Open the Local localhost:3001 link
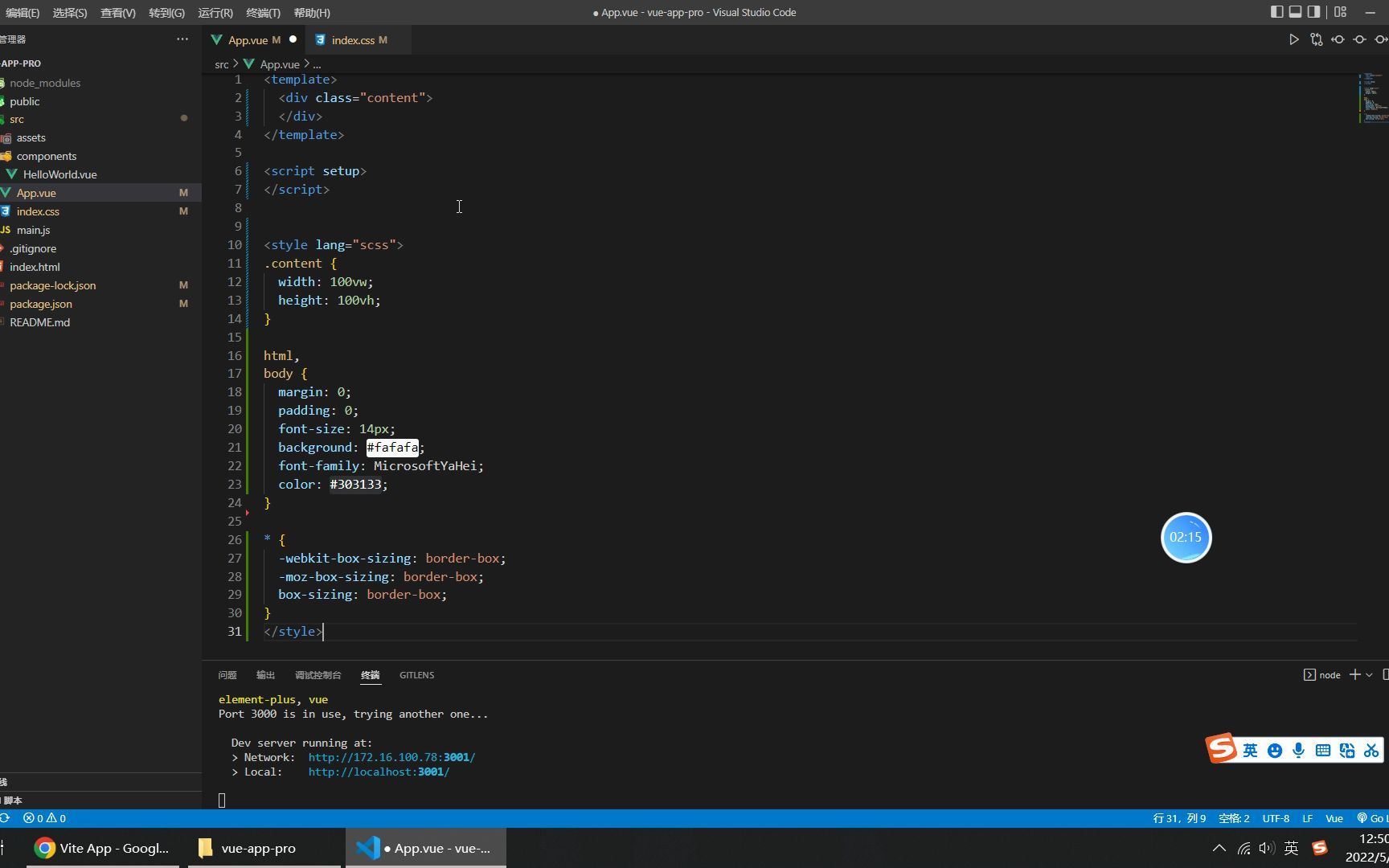This screenshot has height=868, width=1389. (379, 772)
